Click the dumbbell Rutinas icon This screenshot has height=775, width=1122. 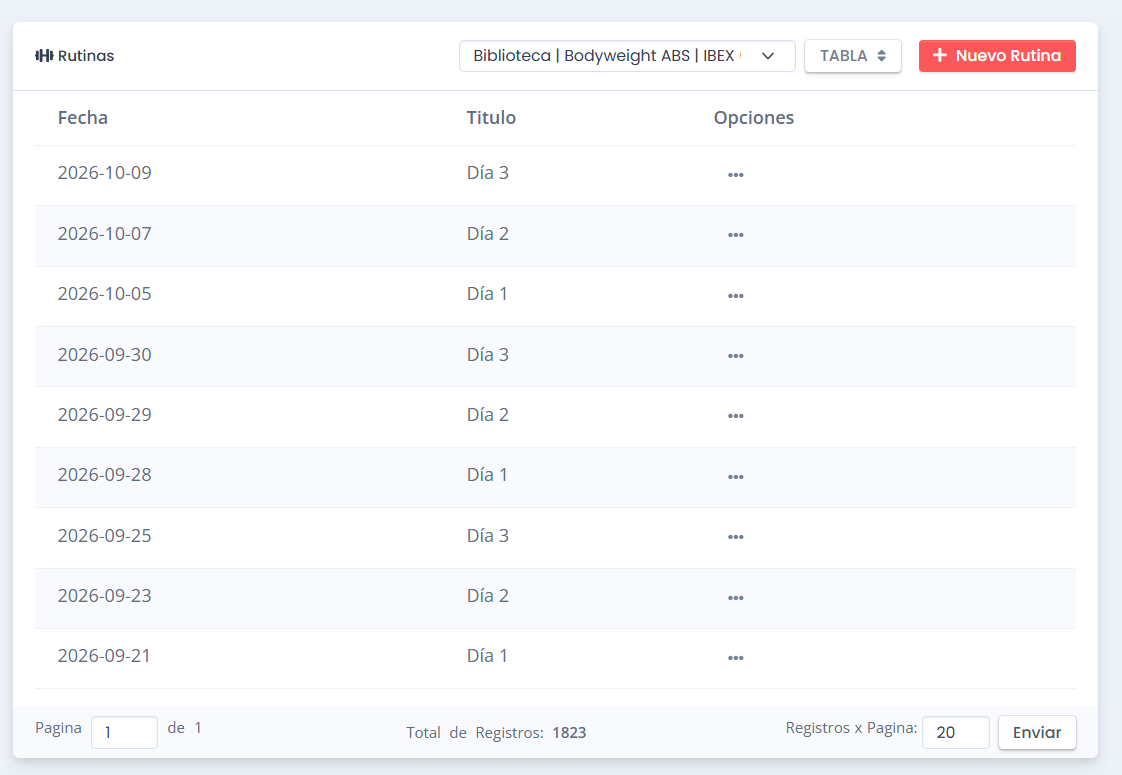44,56
